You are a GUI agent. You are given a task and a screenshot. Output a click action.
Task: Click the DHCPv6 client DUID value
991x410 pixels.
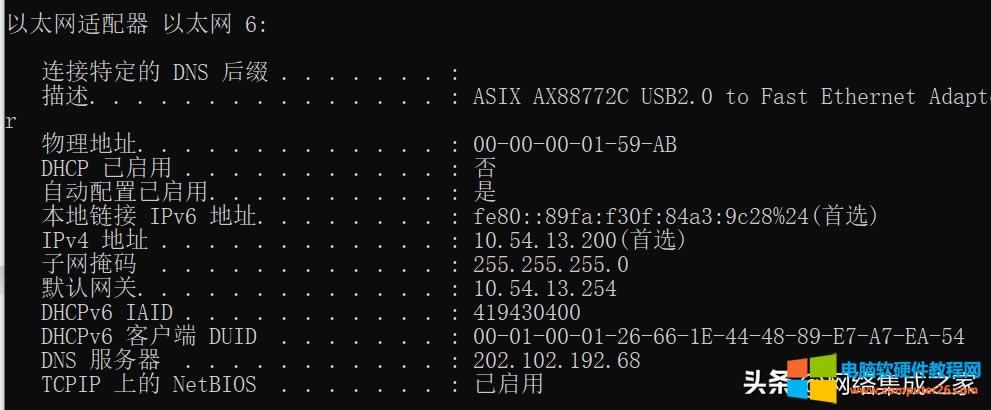pyautogui.click(x=718, y=336)
